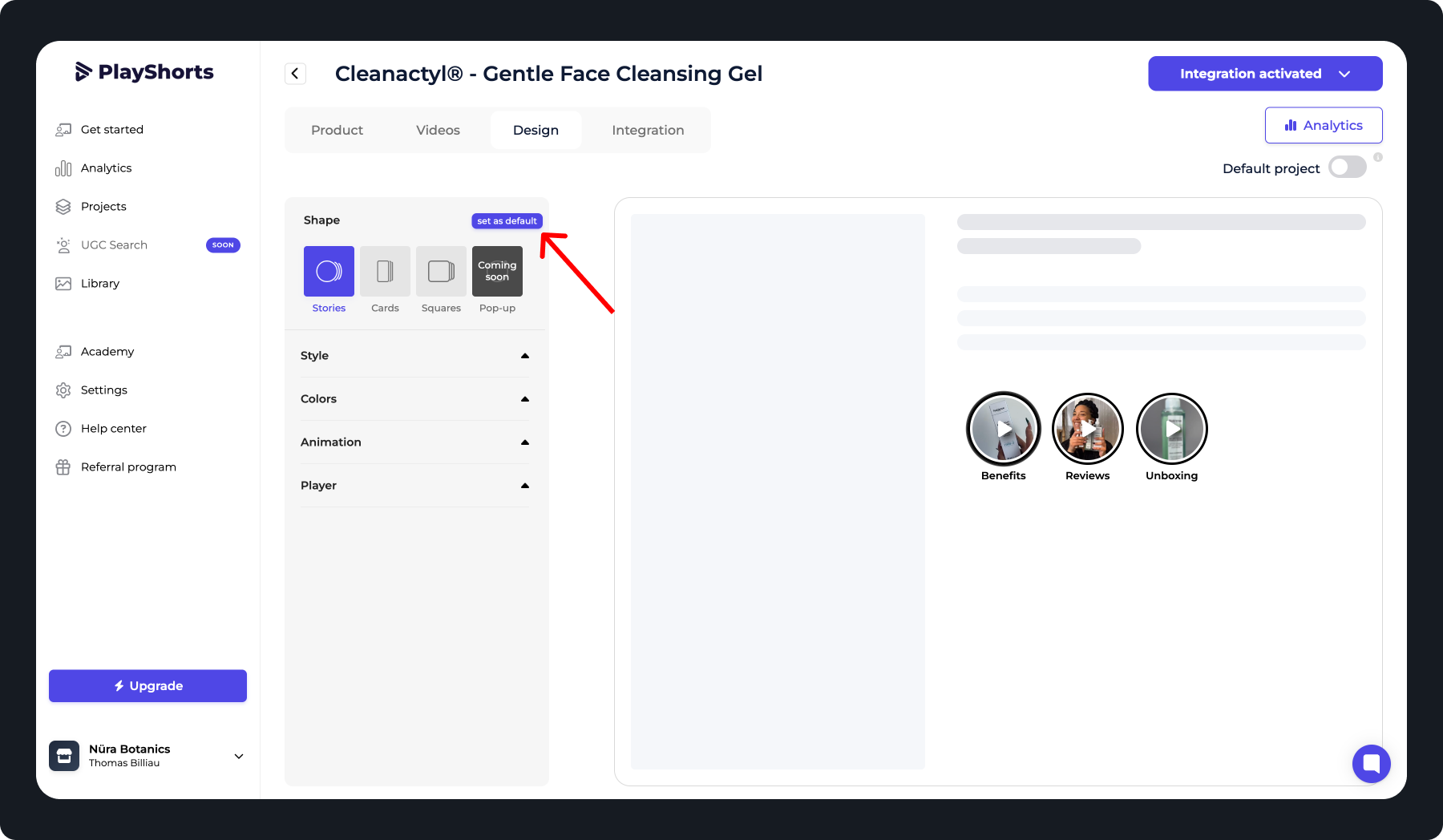The width and height of the screenshot is (1443, 840).
Task: Open Referral program page
Action: tap(128, 467)
